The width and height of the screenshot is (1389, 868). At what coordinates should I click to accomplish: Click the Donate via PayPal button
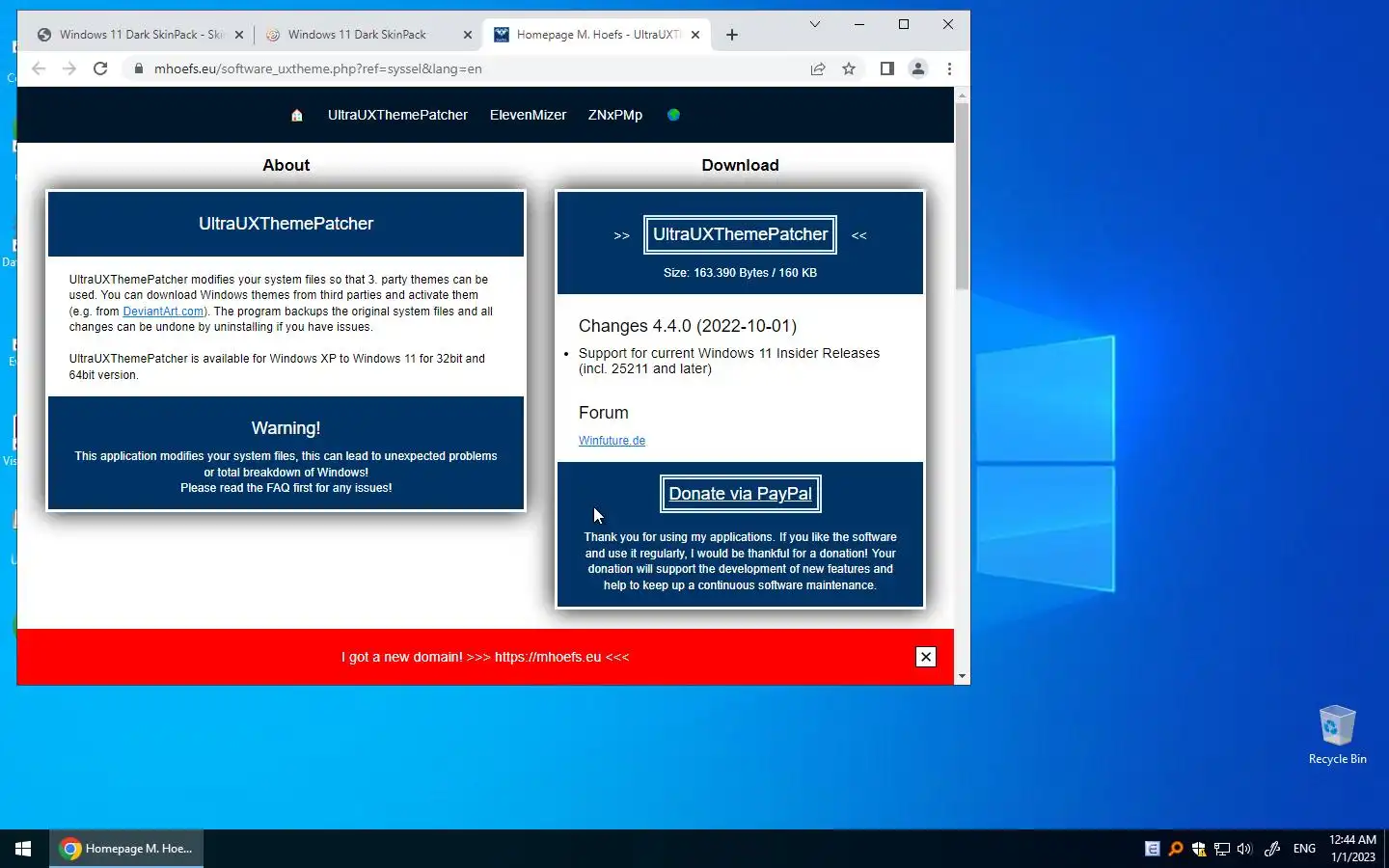(740, 494)
